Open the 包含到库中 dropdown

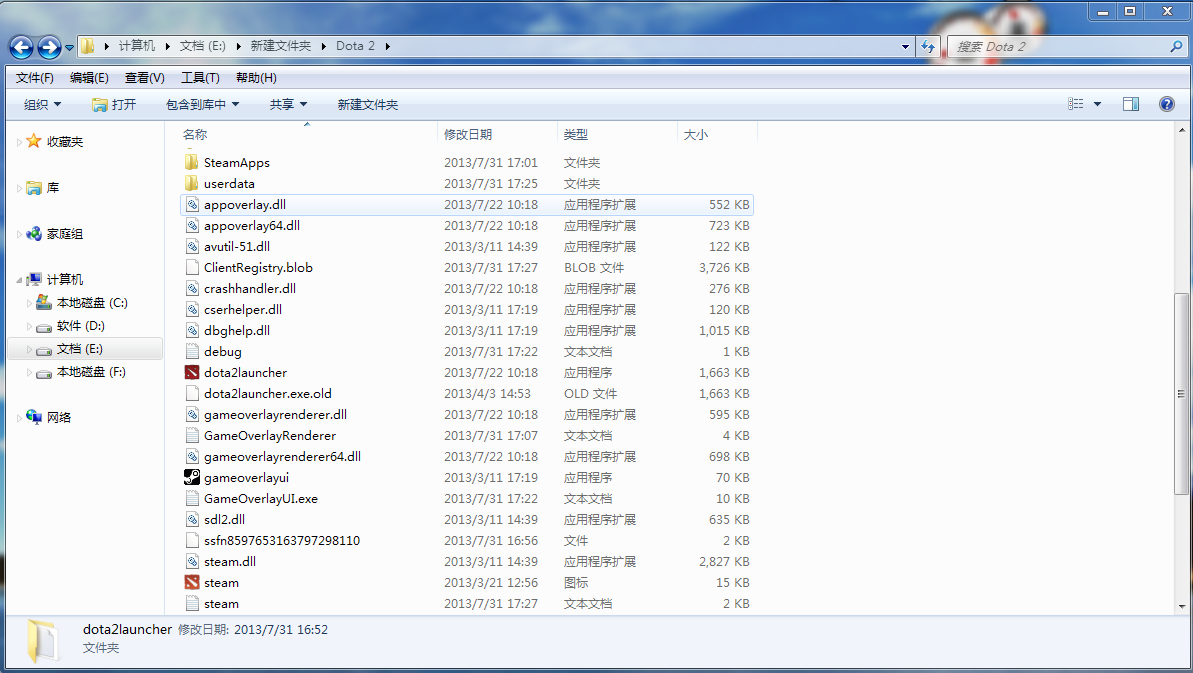point(202,104)
